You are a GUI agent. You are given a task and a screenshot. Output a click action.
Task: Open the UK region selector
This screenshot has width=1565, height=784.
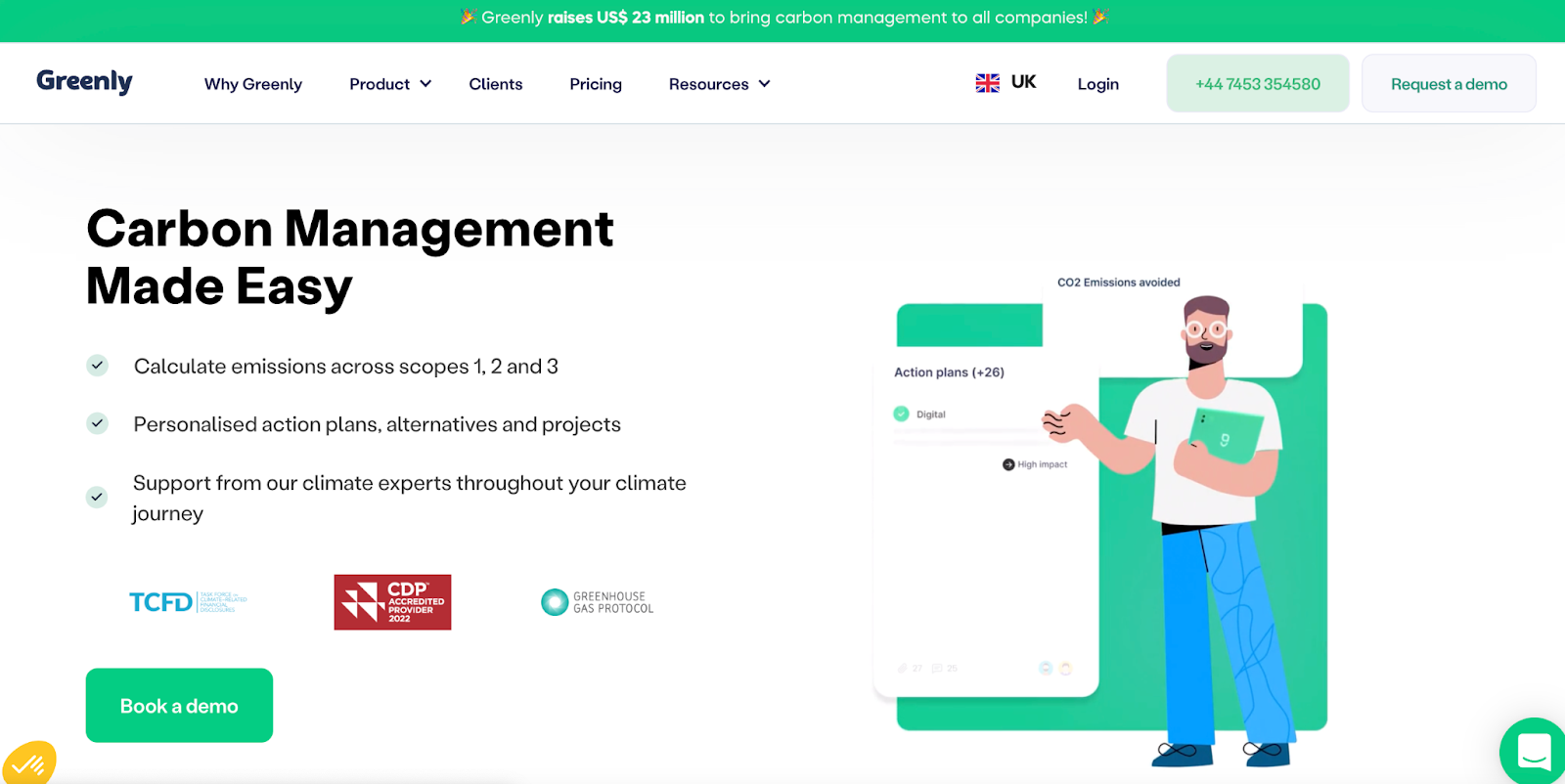coord(1006,83)
